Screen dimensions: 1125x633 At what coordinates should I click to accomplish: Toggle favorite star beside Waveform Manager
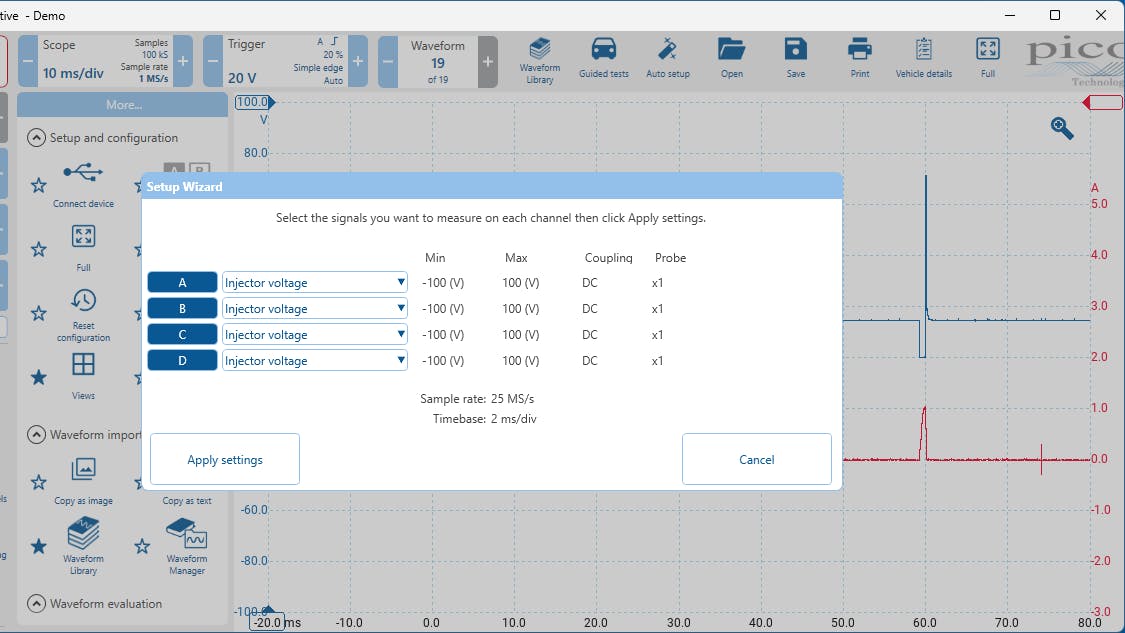142,546
